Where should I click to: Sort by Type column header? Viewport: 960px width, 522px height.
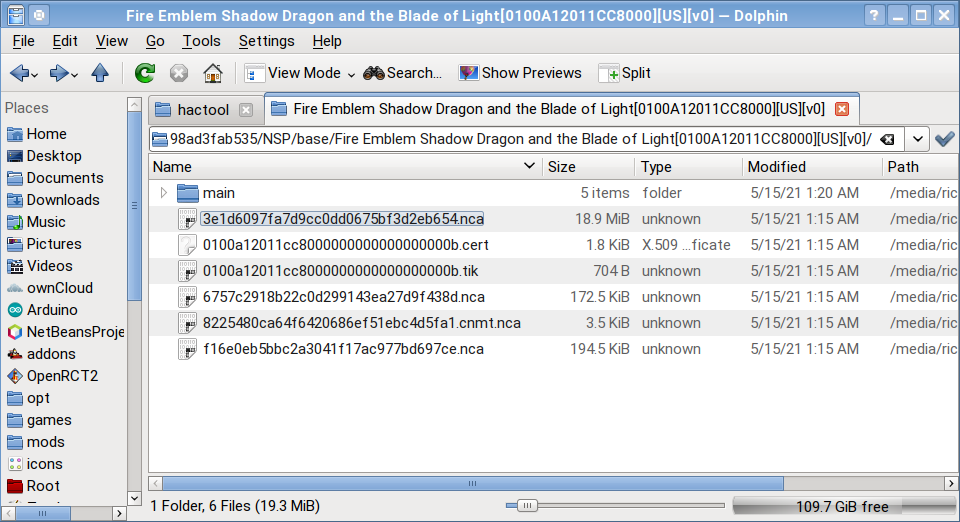(689, 166)
